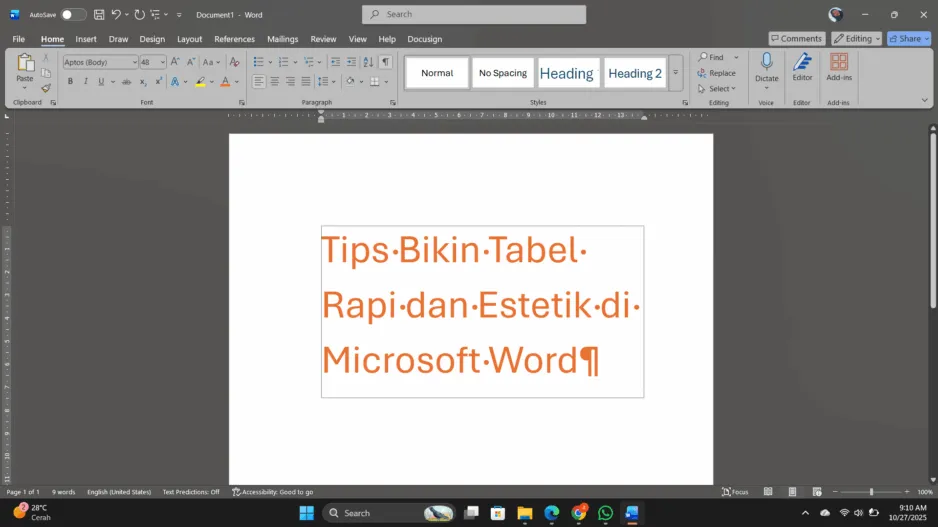938x527 pixels.
Task: Click the vertical scrollbar thumb
Action: click(933, 221)
